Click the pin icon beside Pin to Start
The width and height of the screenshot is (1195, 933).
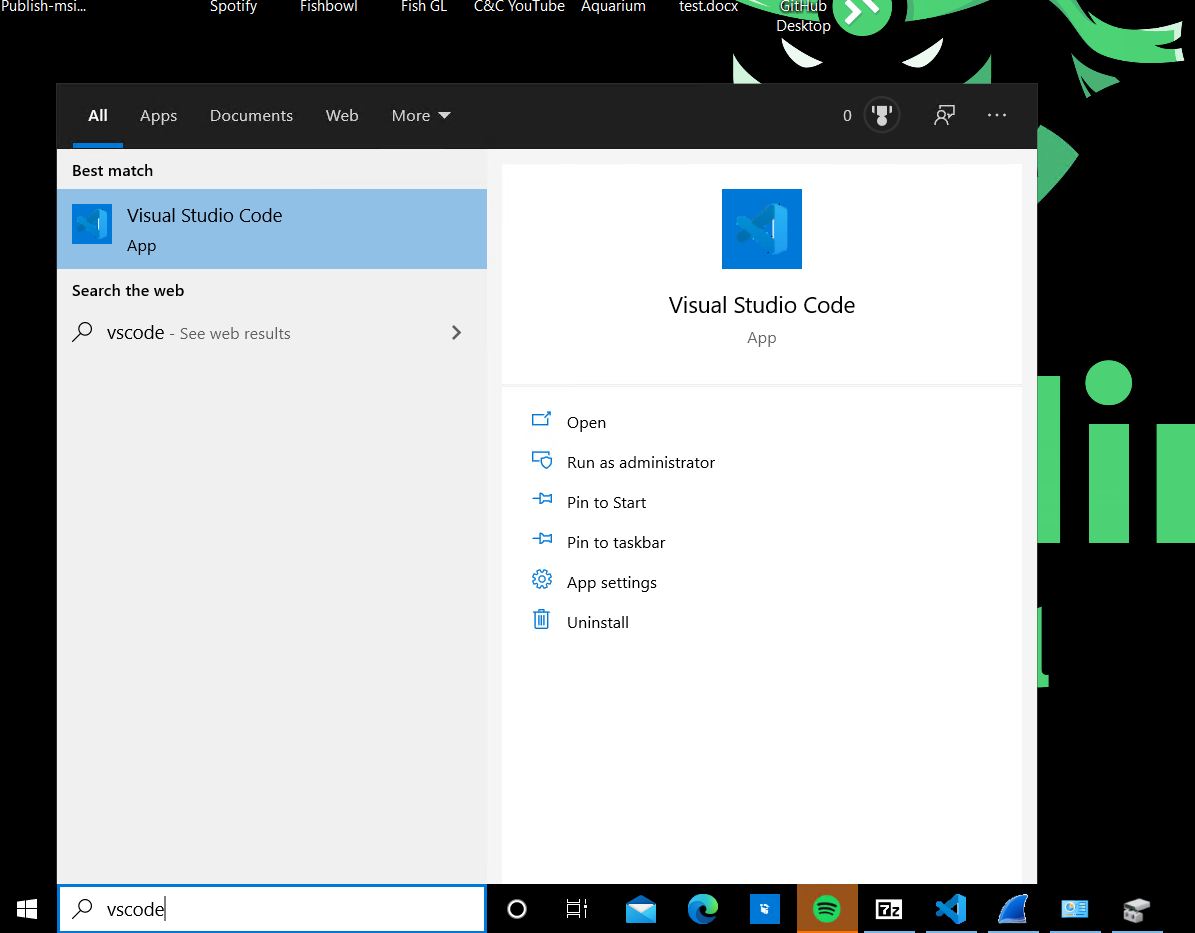click(542, 499)
